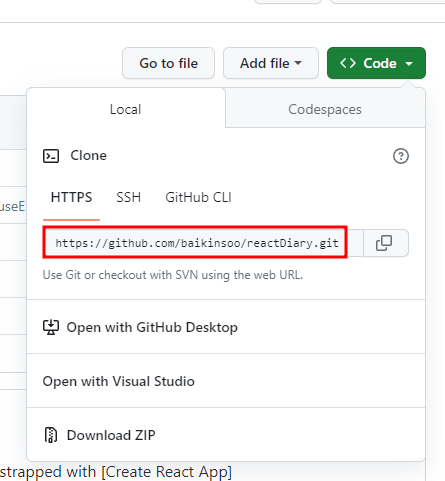Click the 'Use Git or checkout with SVN' text
Screen dimensions: 445x481
coord(173,275)
